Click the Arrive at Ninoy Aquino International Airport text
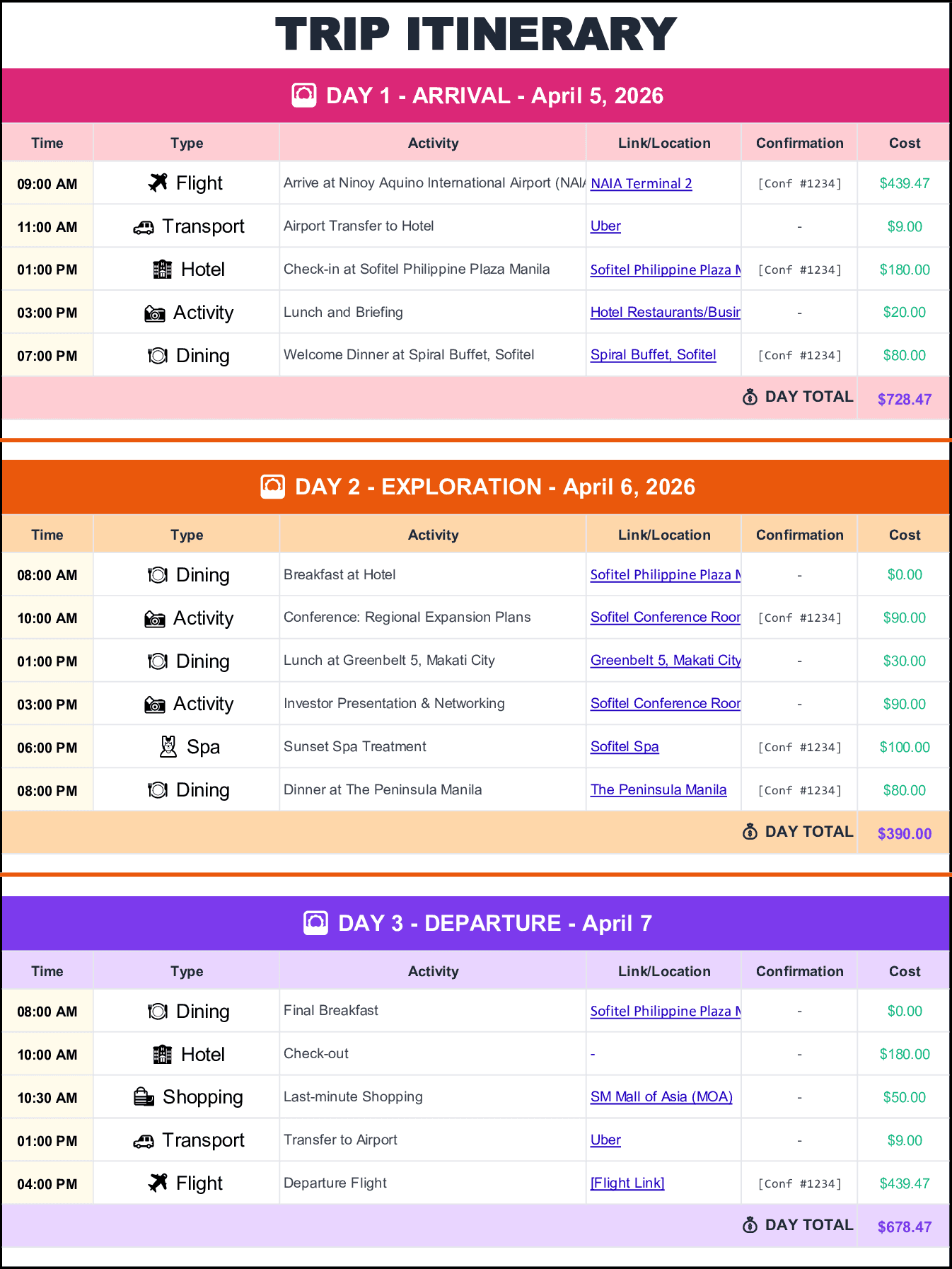The height and width of the screenshot is (1269, 952). pyautogui.click(x=434, y=182)
